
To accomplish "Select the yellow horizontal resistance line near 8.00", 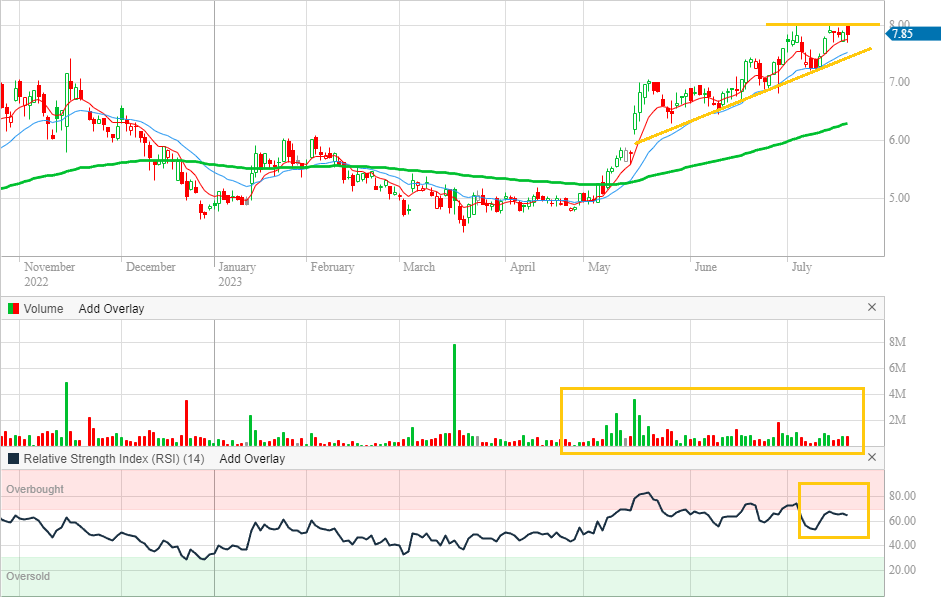I will click(822, 24).
